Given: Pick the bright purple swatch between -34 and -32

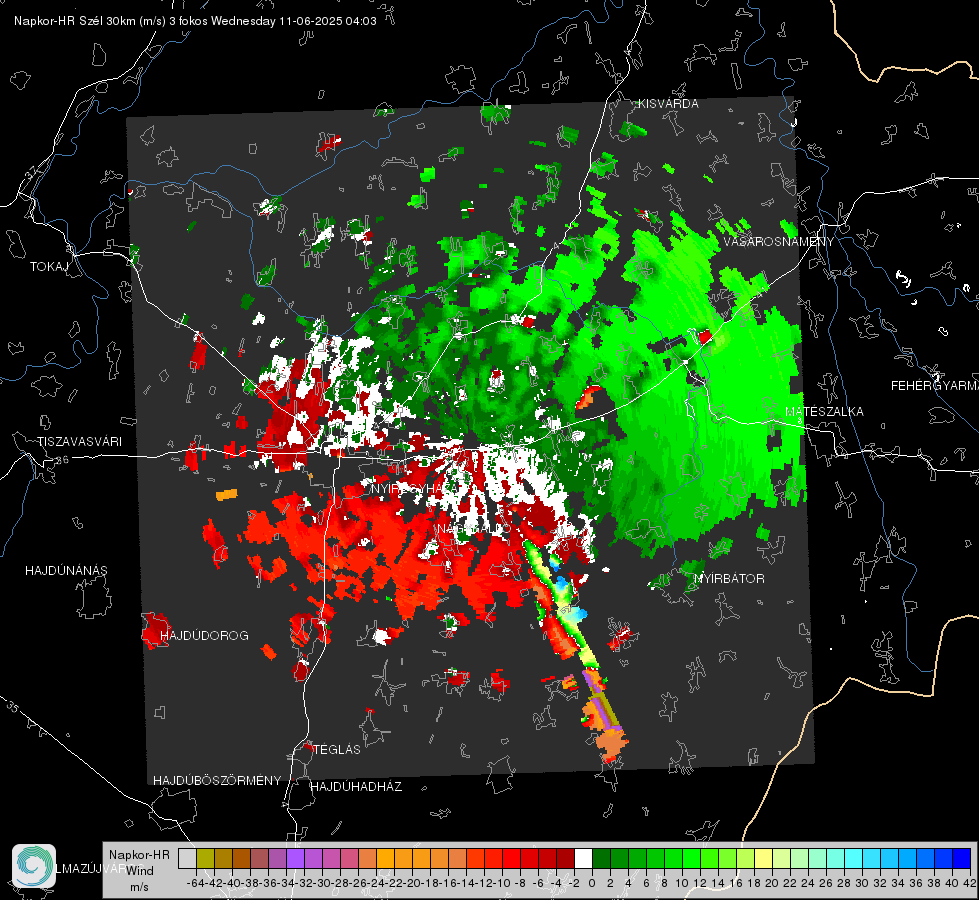Looking at the screenshot, I should 295,858.
